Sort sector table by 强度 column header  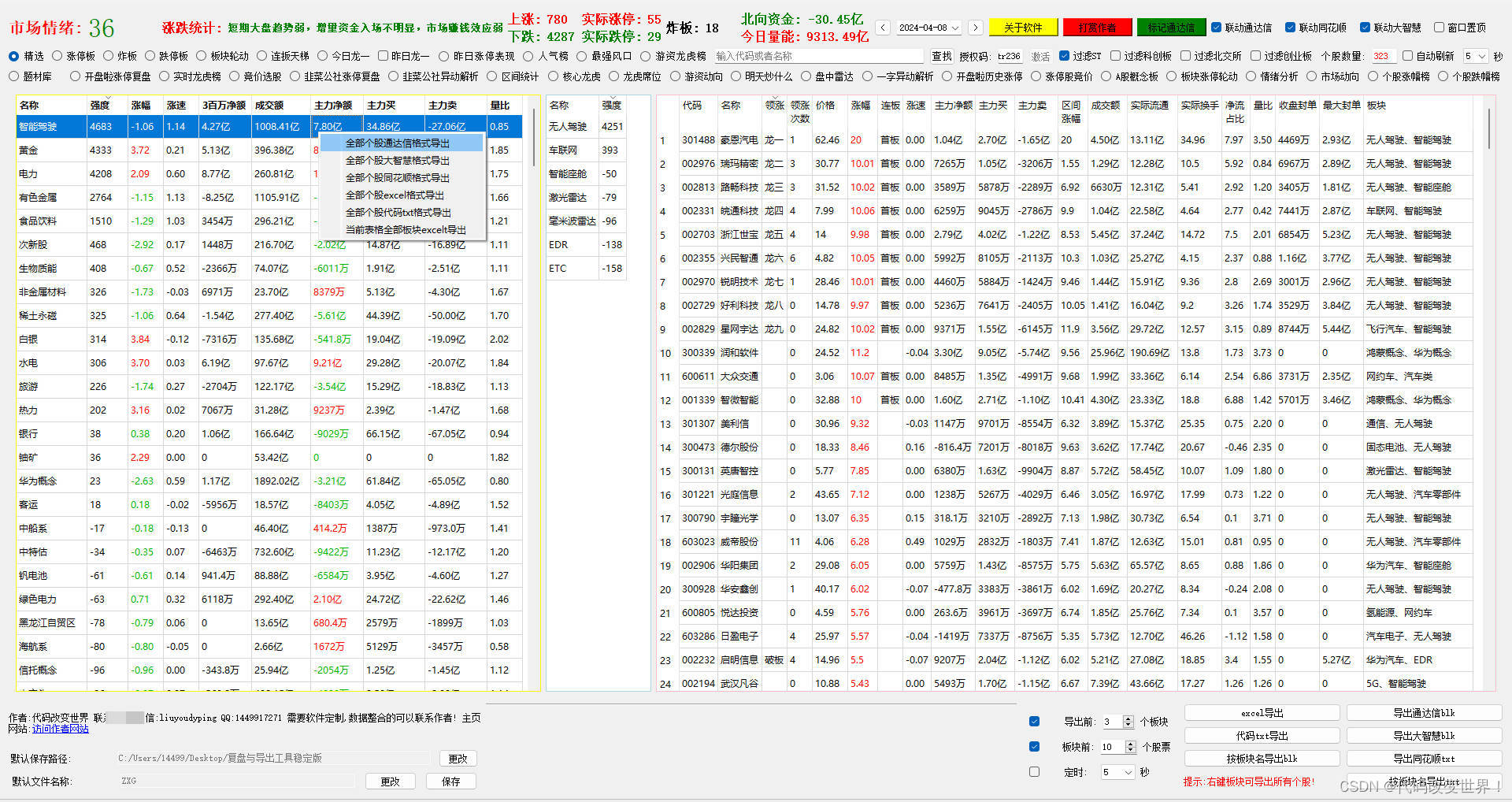pyautogui.click(x=106, y=105)
